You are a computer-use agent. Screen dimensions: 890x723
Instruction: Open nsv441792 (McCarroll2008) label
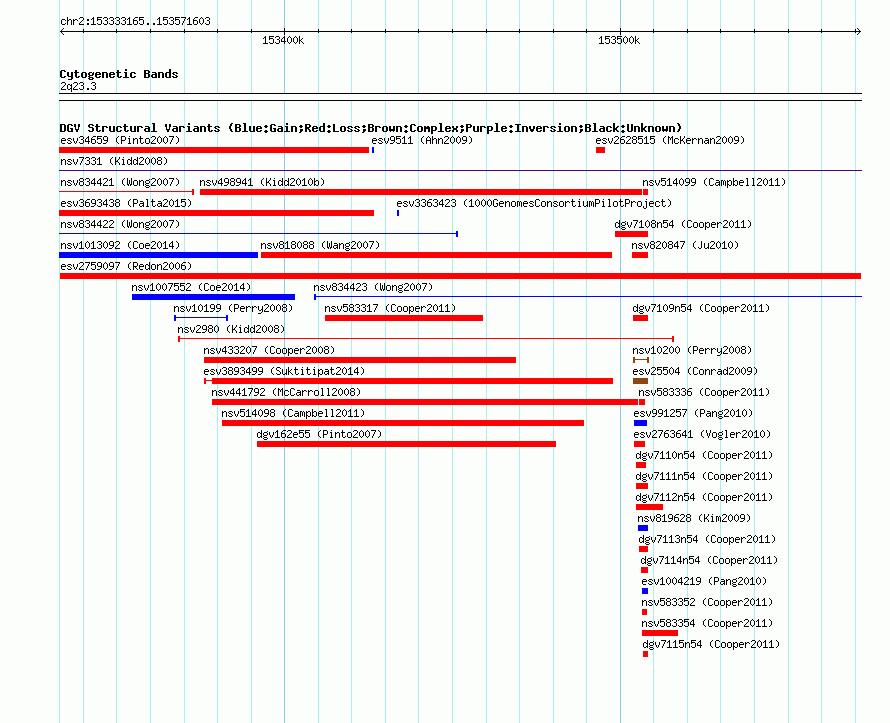click(286, 392)
